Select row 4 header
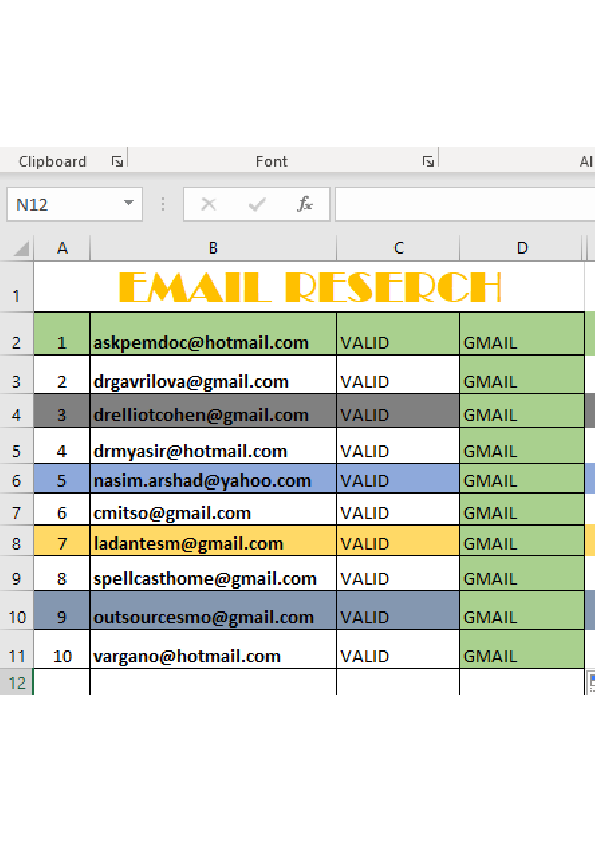Image resolution: width=595 pixels, height=842 pixels. point(17,411)
